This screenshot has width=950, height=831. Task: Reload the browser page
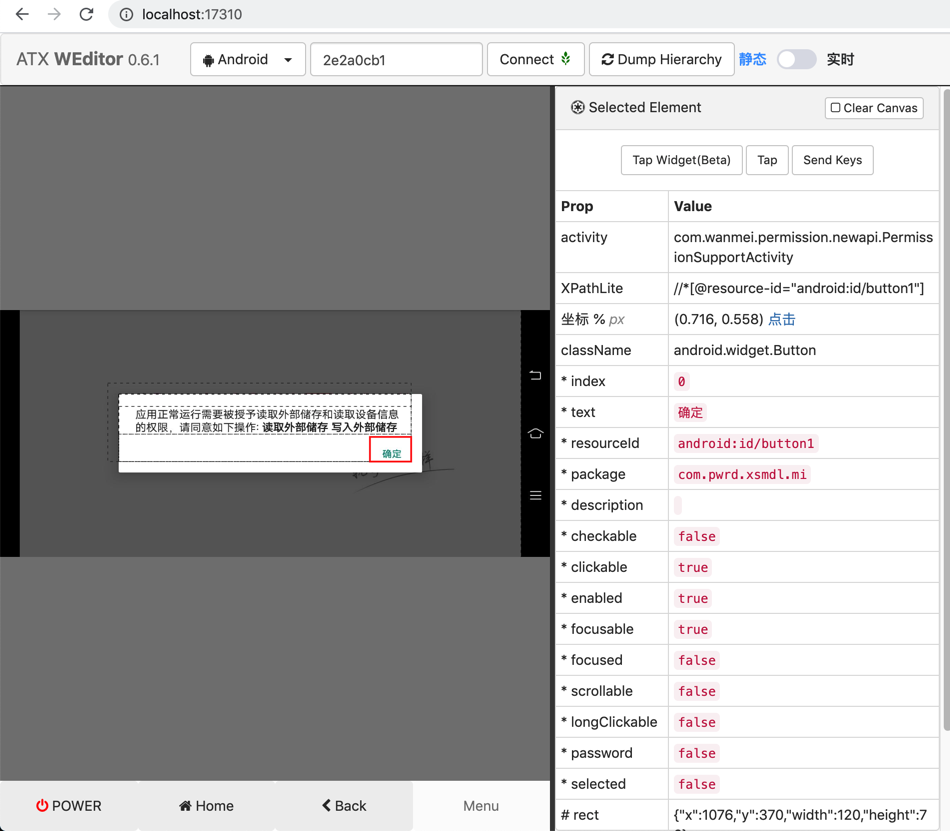coord(86,14)
